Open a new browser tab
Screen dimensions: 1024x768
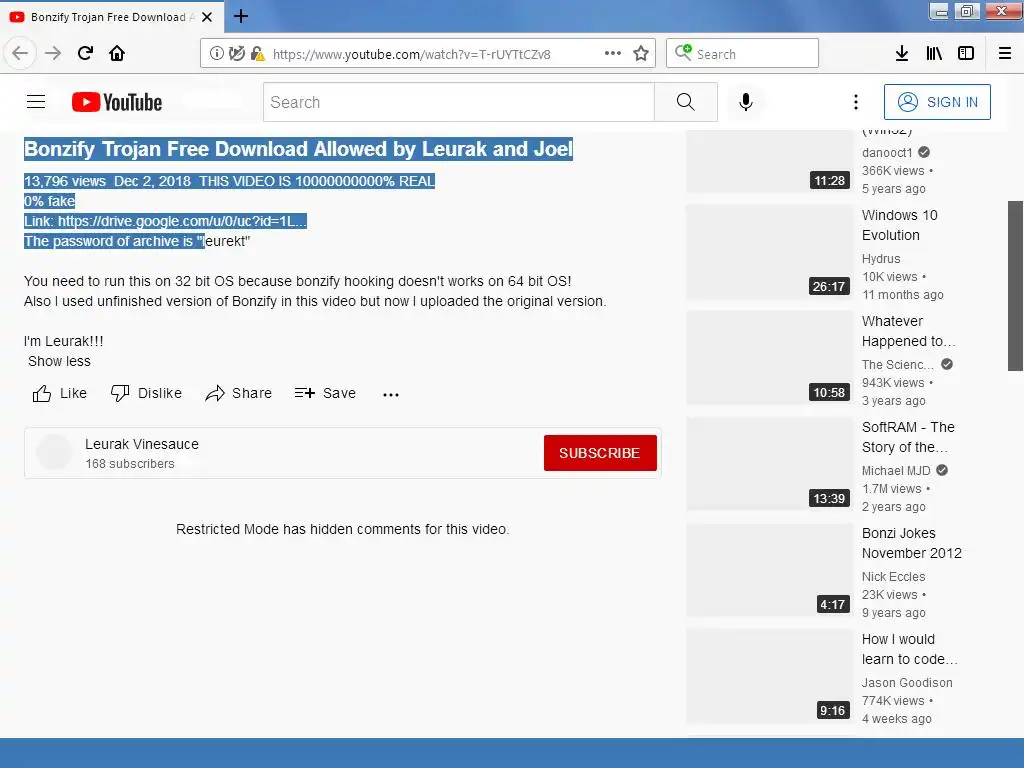click(241, 16)
